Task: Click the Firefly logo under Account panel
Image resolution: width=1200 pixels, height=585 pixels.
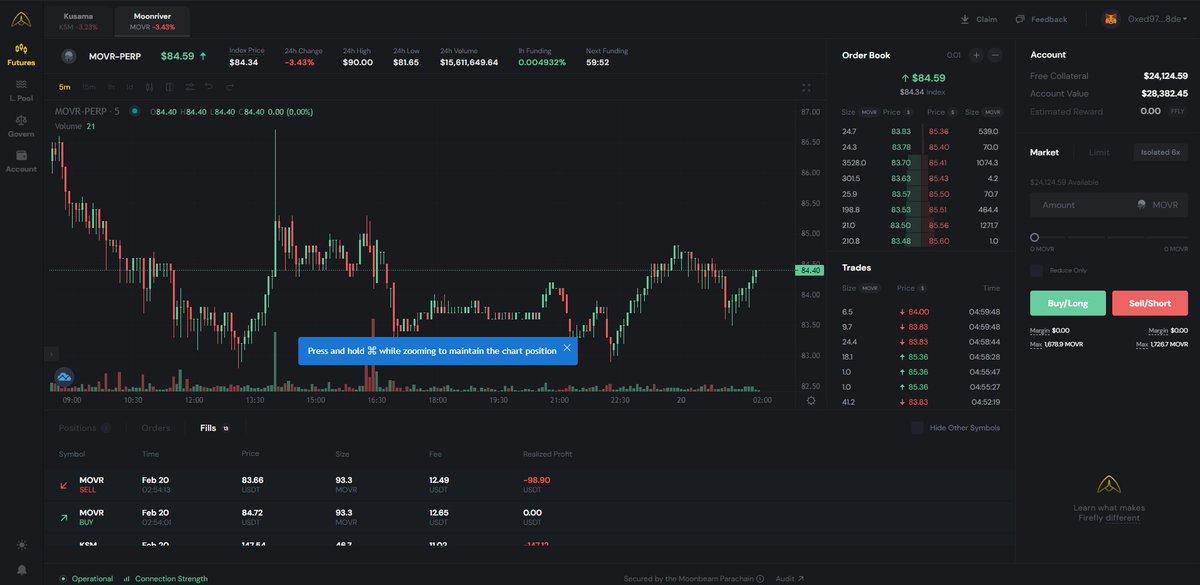Action: click(x=1108, y=486)
